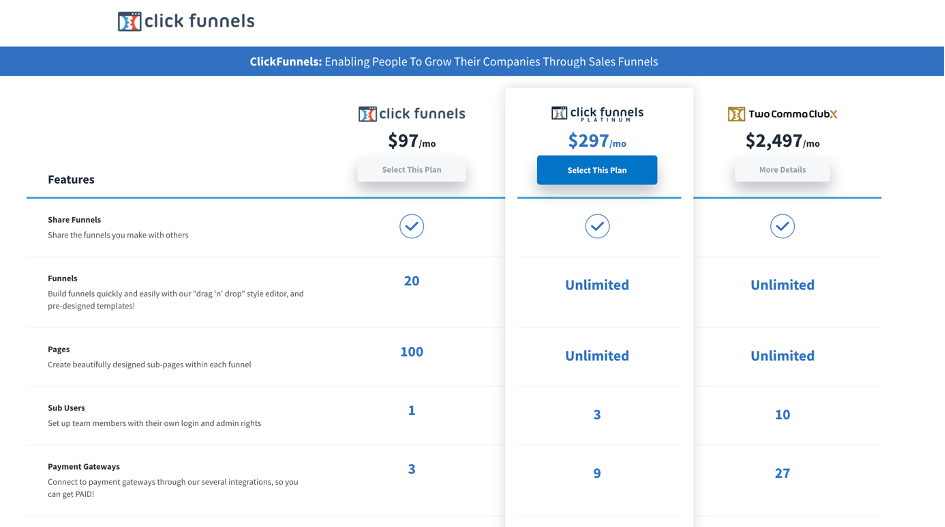The width and height of the screenshot is (945, 527).
Task: Click the $297/mo price text
Action: click(597, 141)
